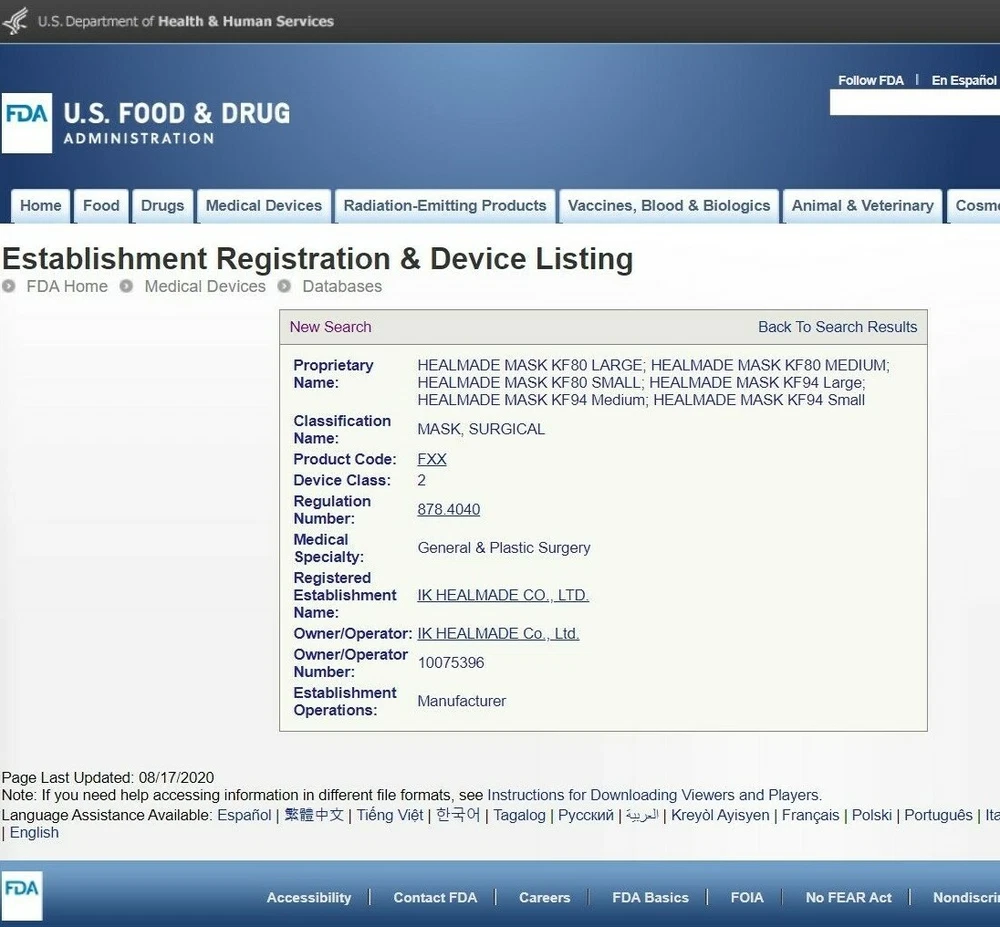The image size is (1000, 927).
Task: Click the HHS eagle logo icon
Action: 15,21
